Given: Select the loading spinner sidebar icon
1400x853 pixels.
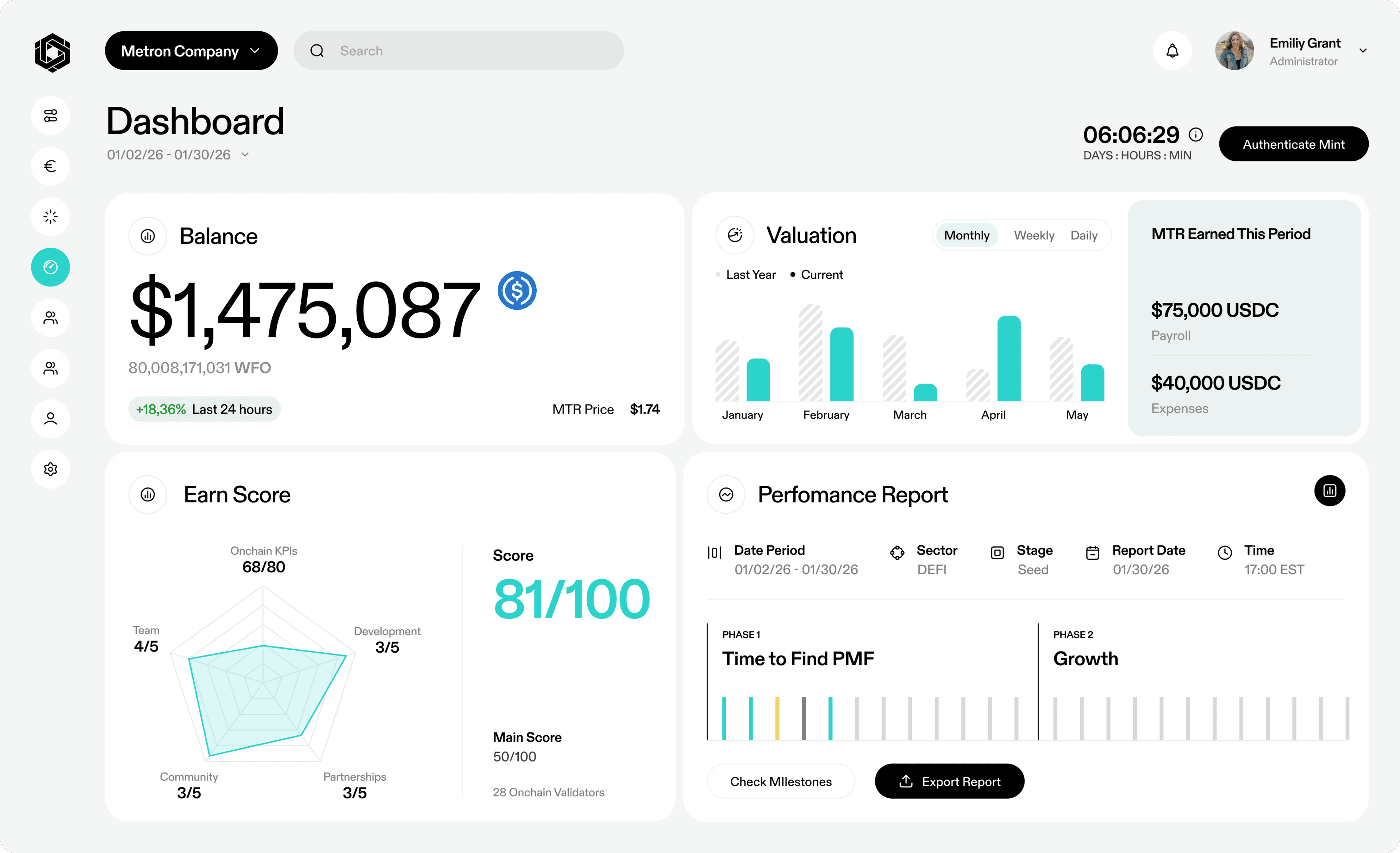Looking at the screenshot, I should (51, 216).
